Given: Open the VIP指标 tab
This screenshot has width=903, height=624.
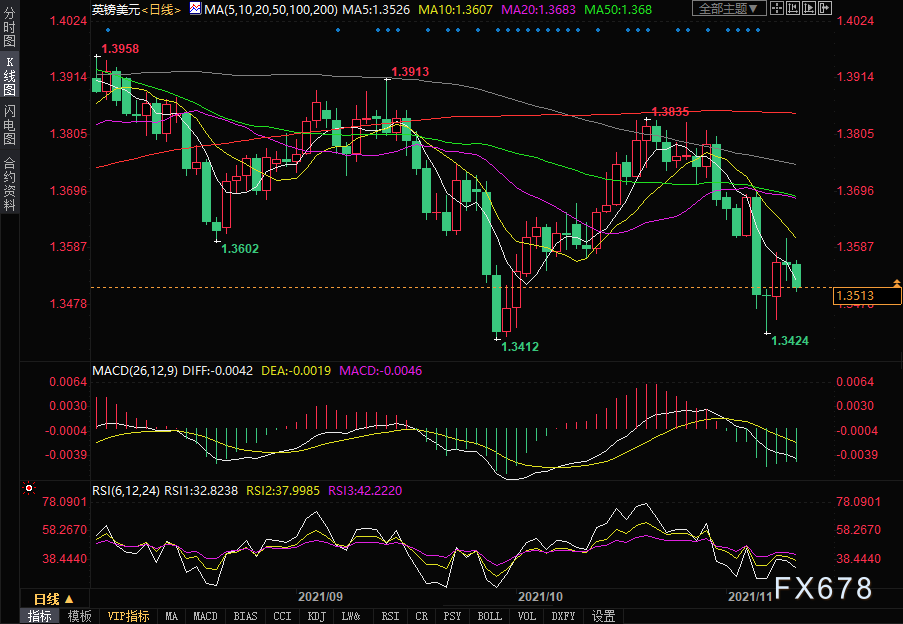Looking at the screenshot, I should 128,616.
